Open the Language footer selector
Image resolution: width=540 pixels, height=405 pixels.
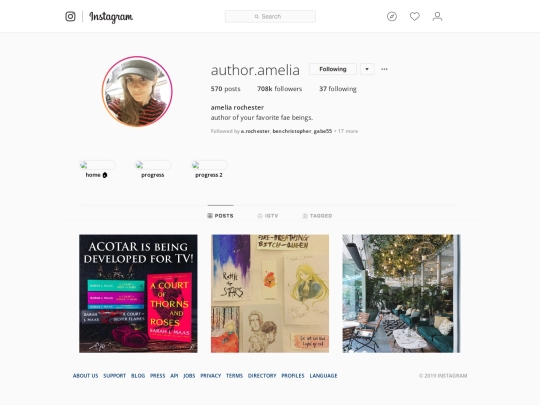[323, 376]
